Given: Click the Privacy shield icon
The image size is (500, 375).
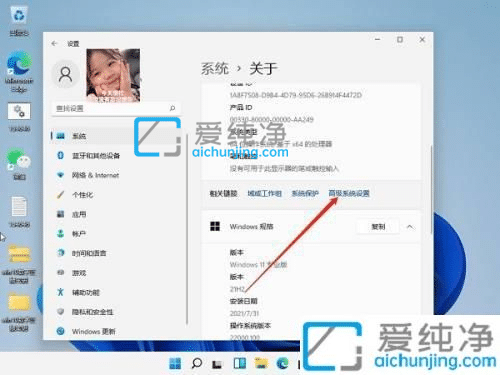Looking at the screenshot, I should pos(60,312).
